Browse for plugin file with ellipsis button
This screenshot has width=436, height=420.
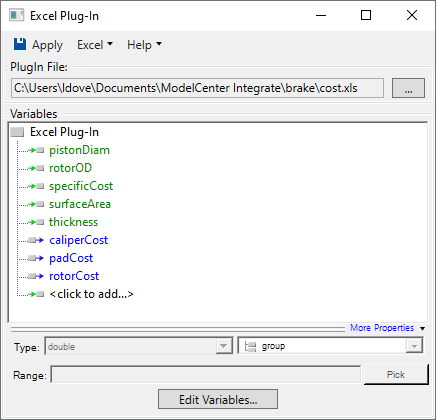coord(408,88)
